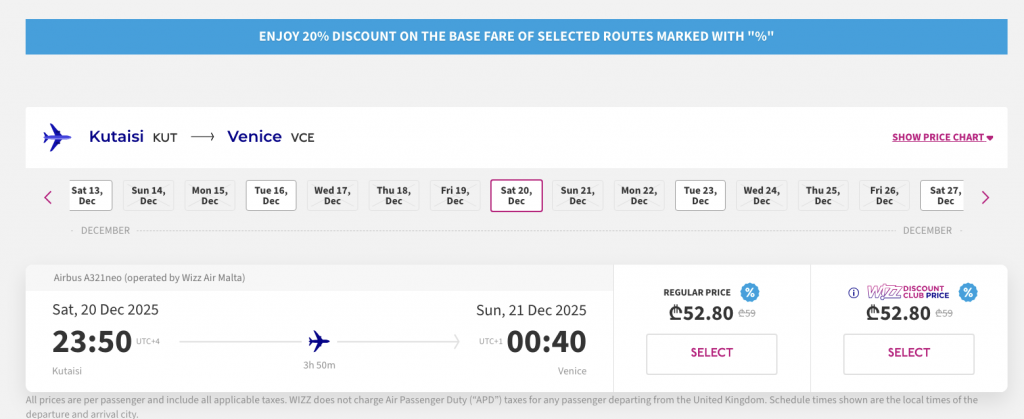The image size is (1024, 419).
Task: Switch to Sat 13, Dec date
Action: tap(89, 195)
